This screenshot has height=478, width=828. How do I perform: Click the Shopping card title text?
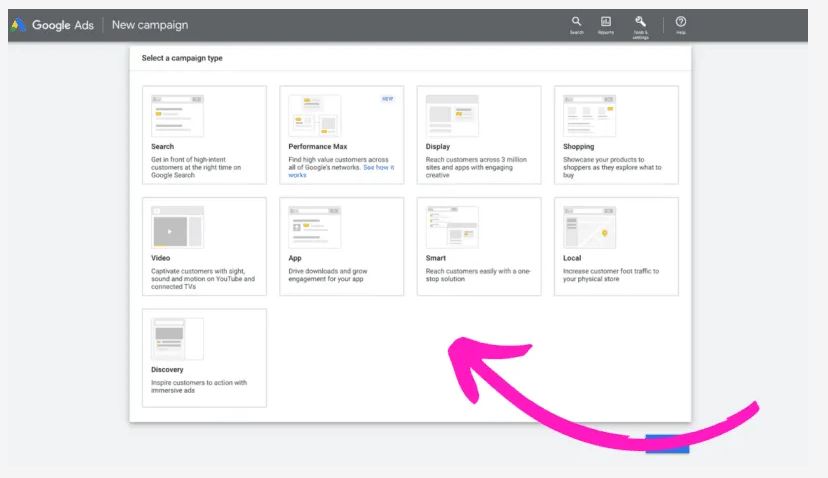tap(578, 146)
